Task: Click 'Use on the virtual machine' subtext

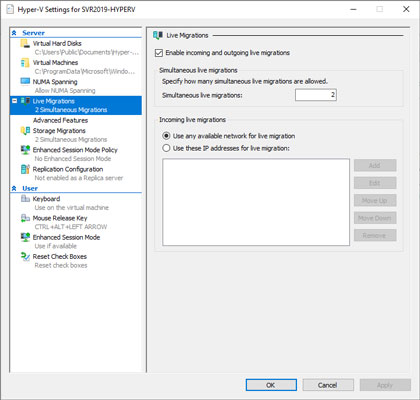Action: [72, 207]
